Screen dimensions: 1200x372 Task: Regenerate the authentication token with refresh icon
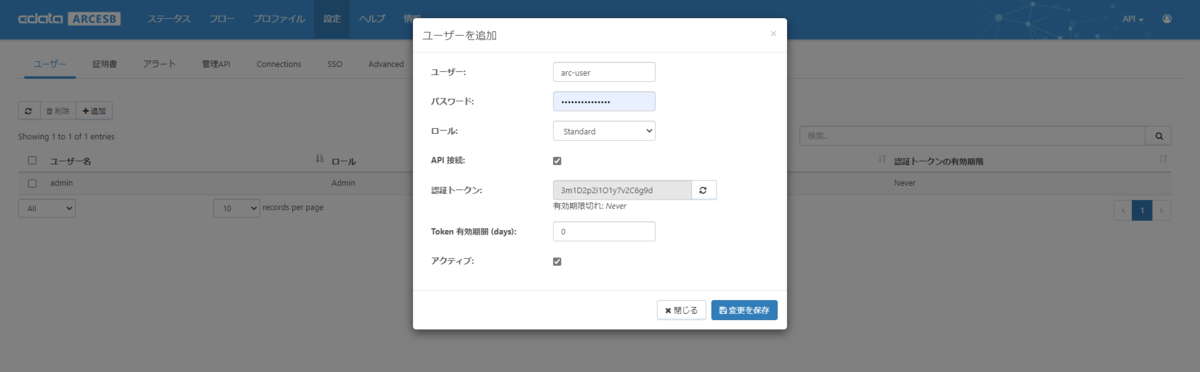(x=704, y=190)
